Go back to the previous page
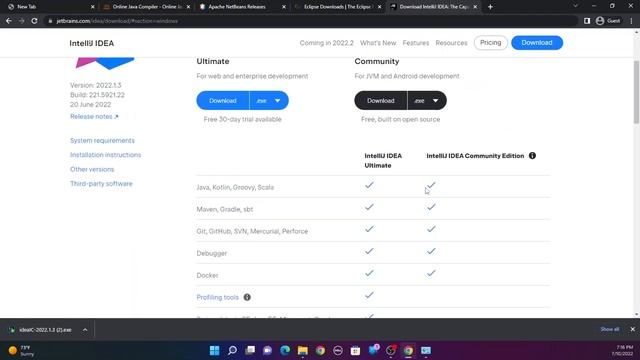 click(x=9, y=21)
